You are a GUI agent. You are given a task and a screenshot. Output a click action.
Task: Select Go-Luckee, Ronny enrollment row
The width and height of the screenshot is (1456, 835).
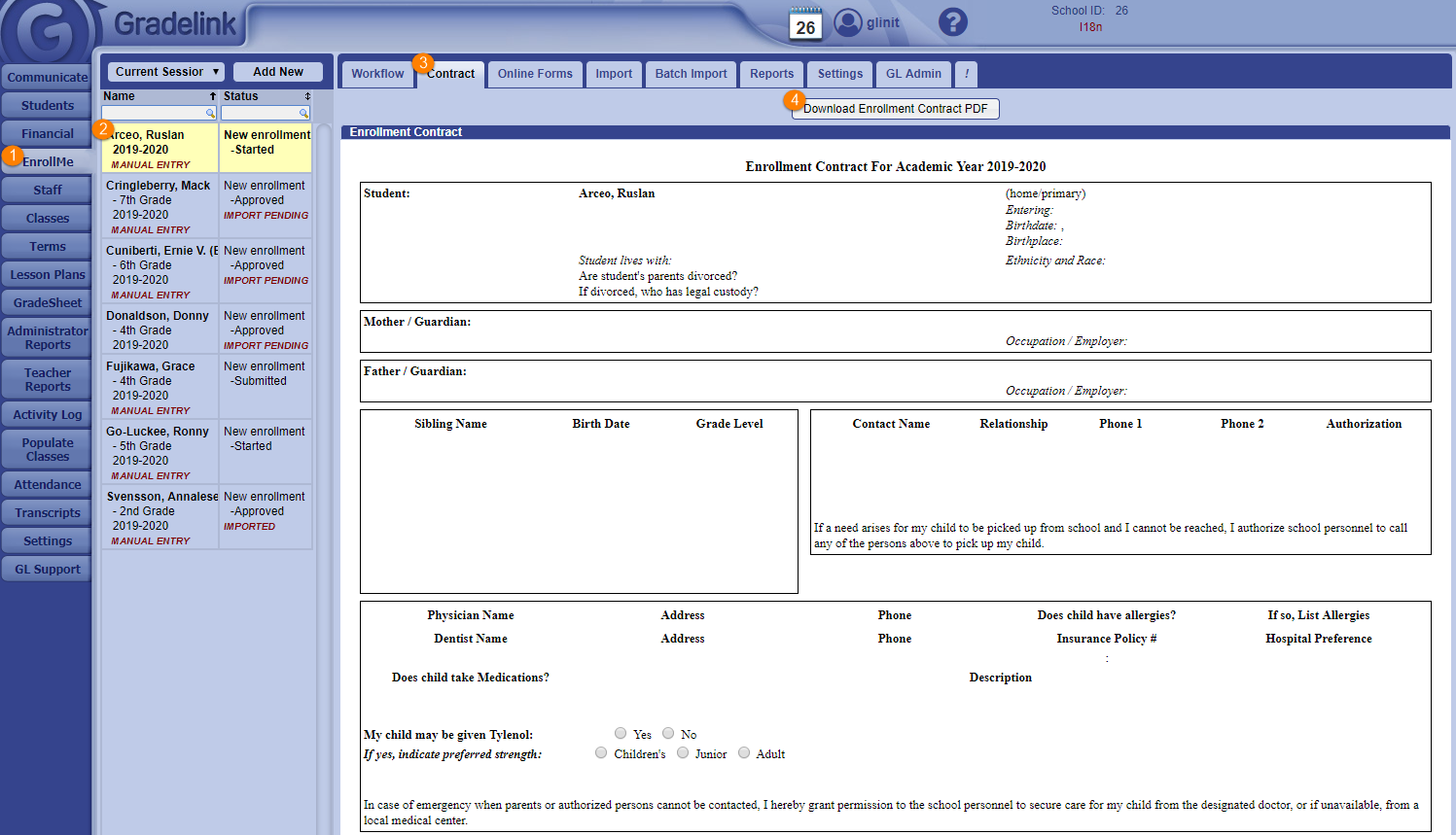207,453
